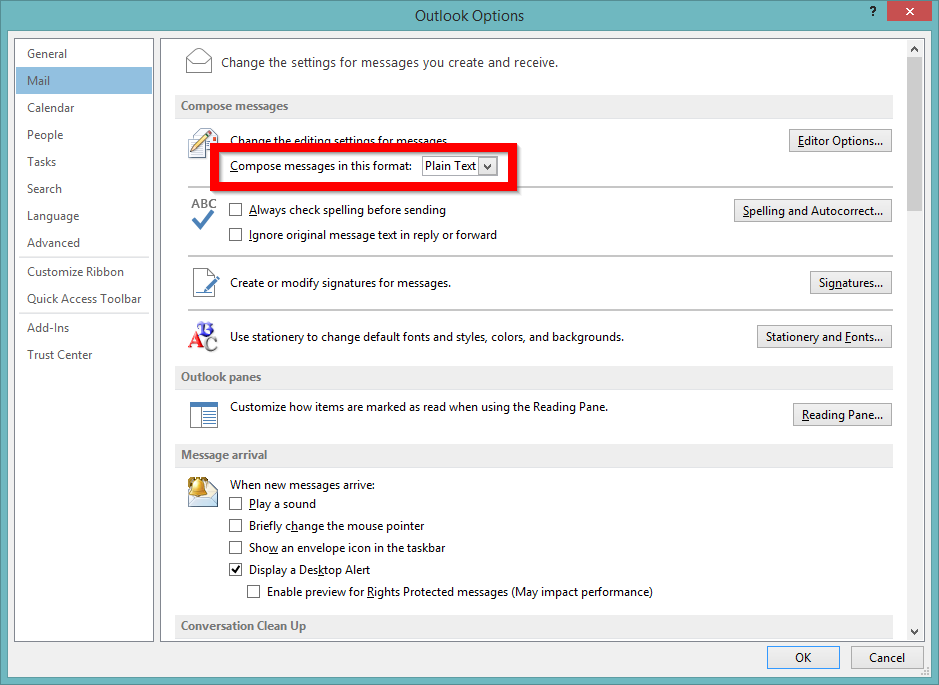This screenshot has height=685, width=939.
Task: Click the Reading Pane layout icon
Action: click(204, 414)
